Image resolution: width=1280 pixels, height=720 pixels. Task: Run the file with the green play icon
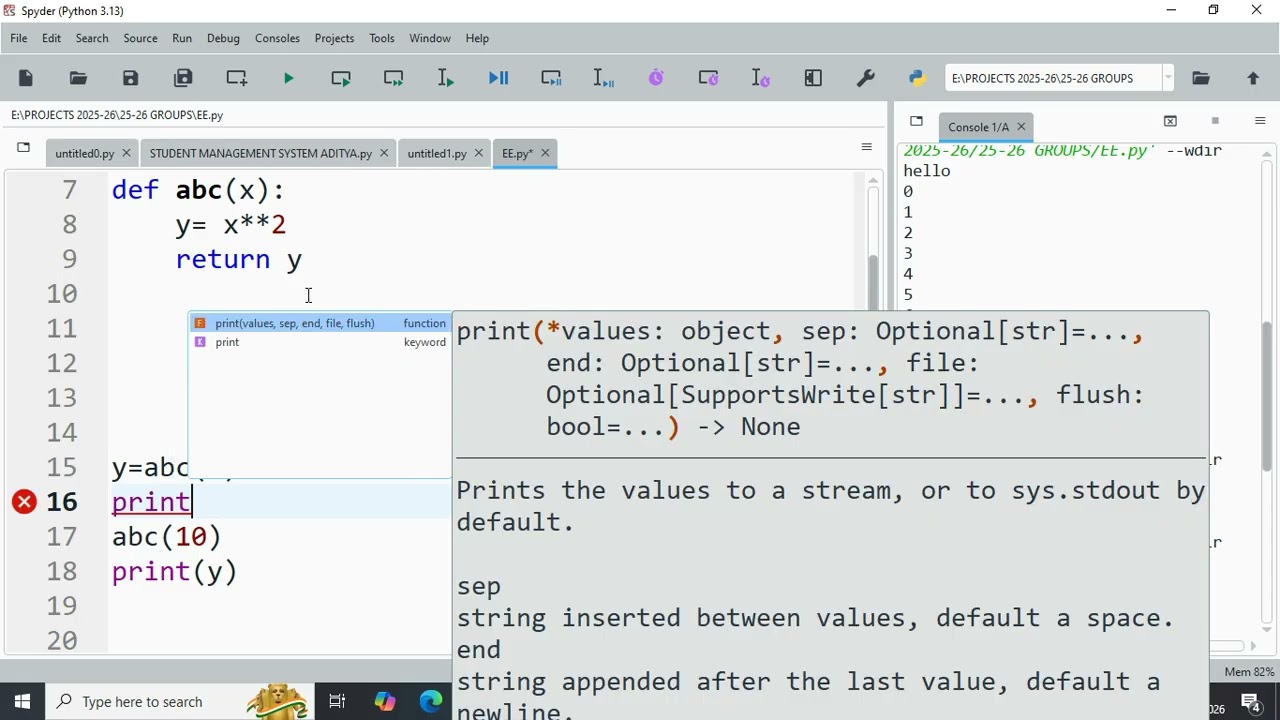point(289,78)
